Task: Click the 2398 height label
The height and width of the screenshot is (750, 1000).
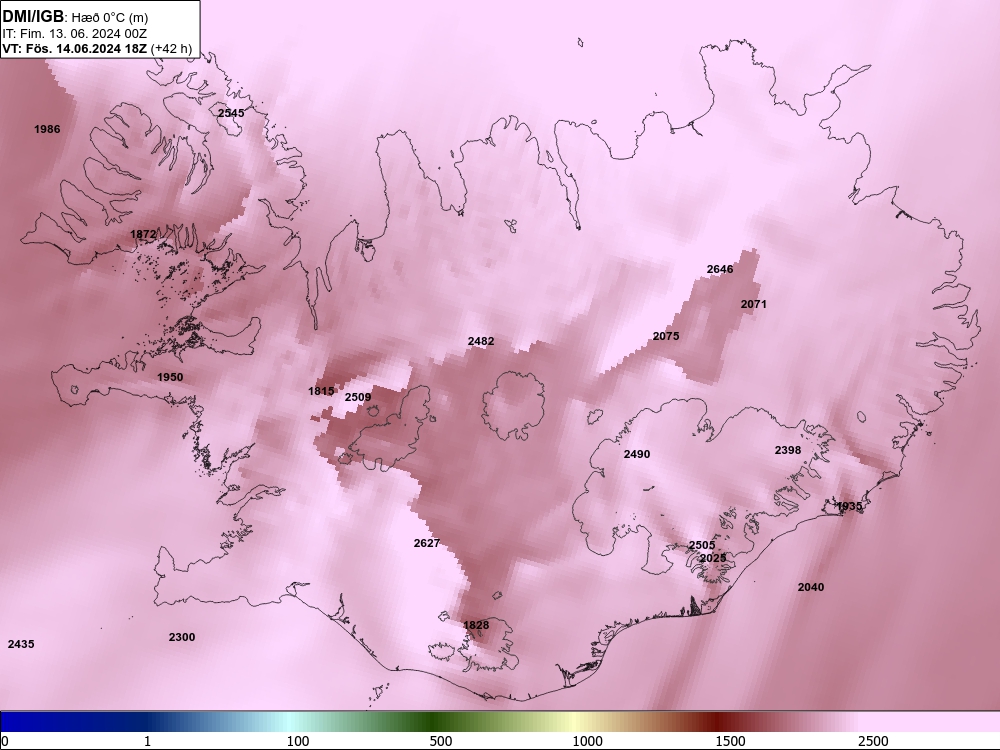Action: (x=788, y=450)
